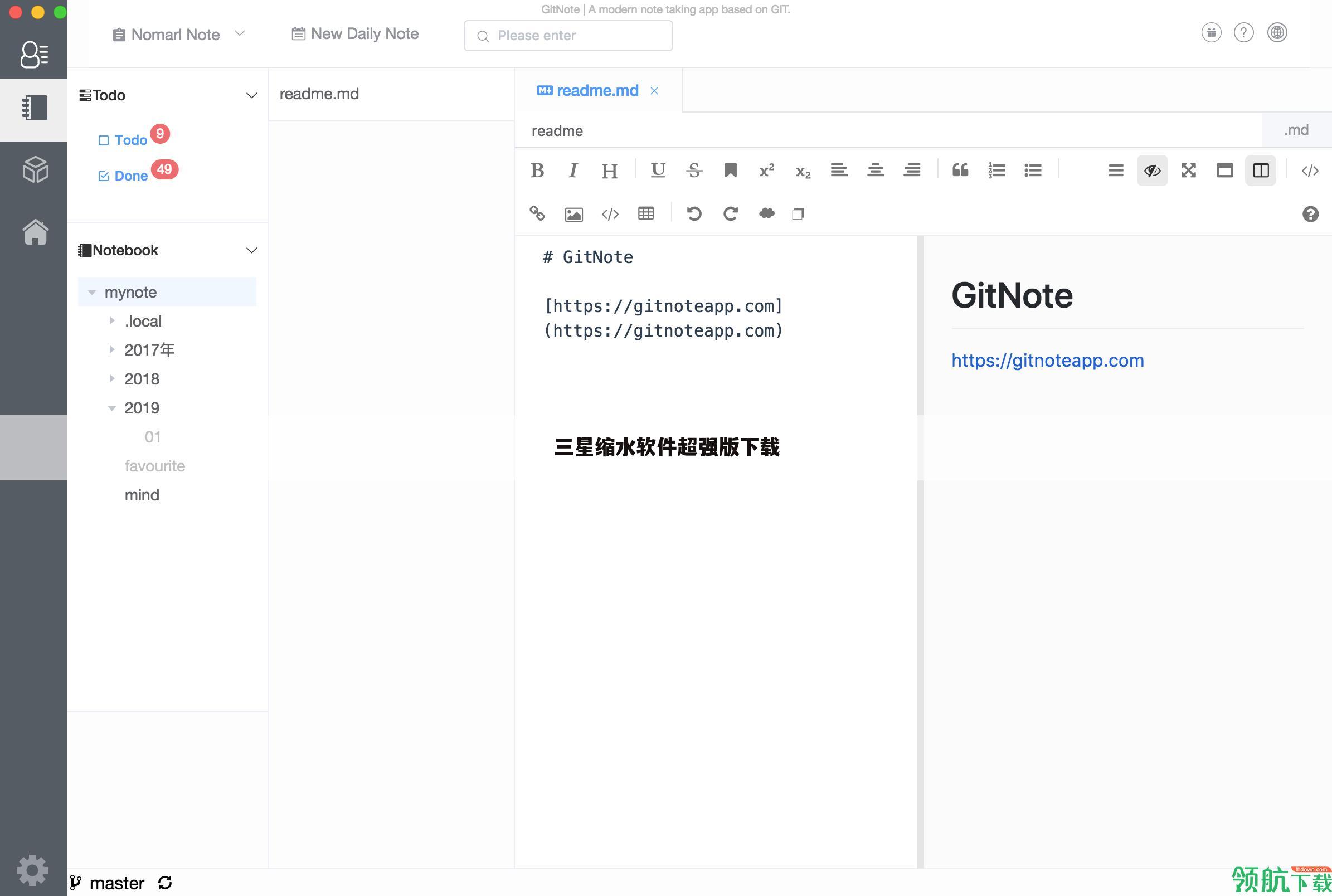Apply italic formatting
This screenshot has width=1332, height=896.
(x=573, y=171)
